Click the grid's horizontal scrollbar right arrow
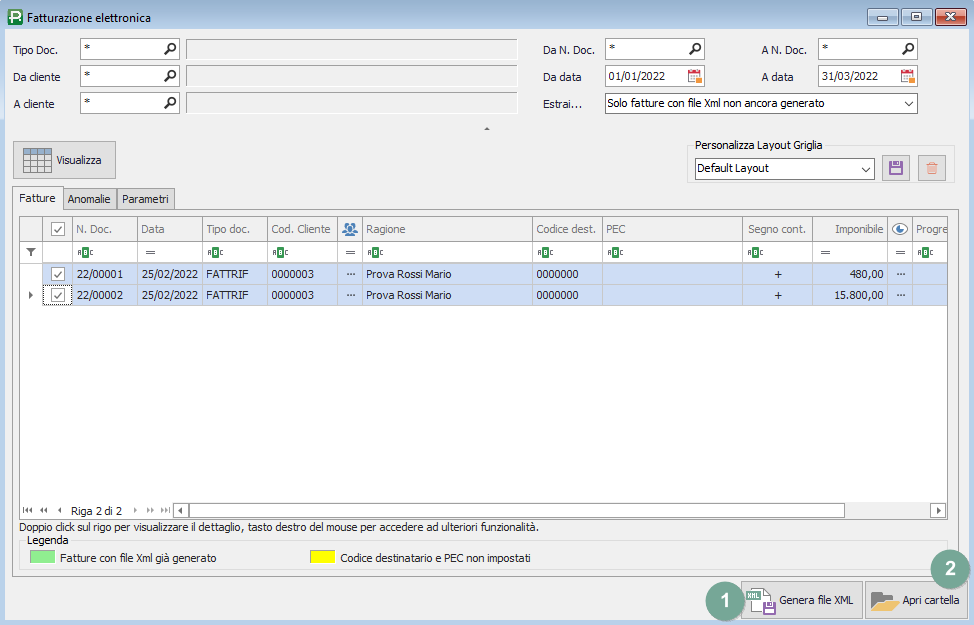The width and height of the screenshot is (974, 625). click(938, 510)
